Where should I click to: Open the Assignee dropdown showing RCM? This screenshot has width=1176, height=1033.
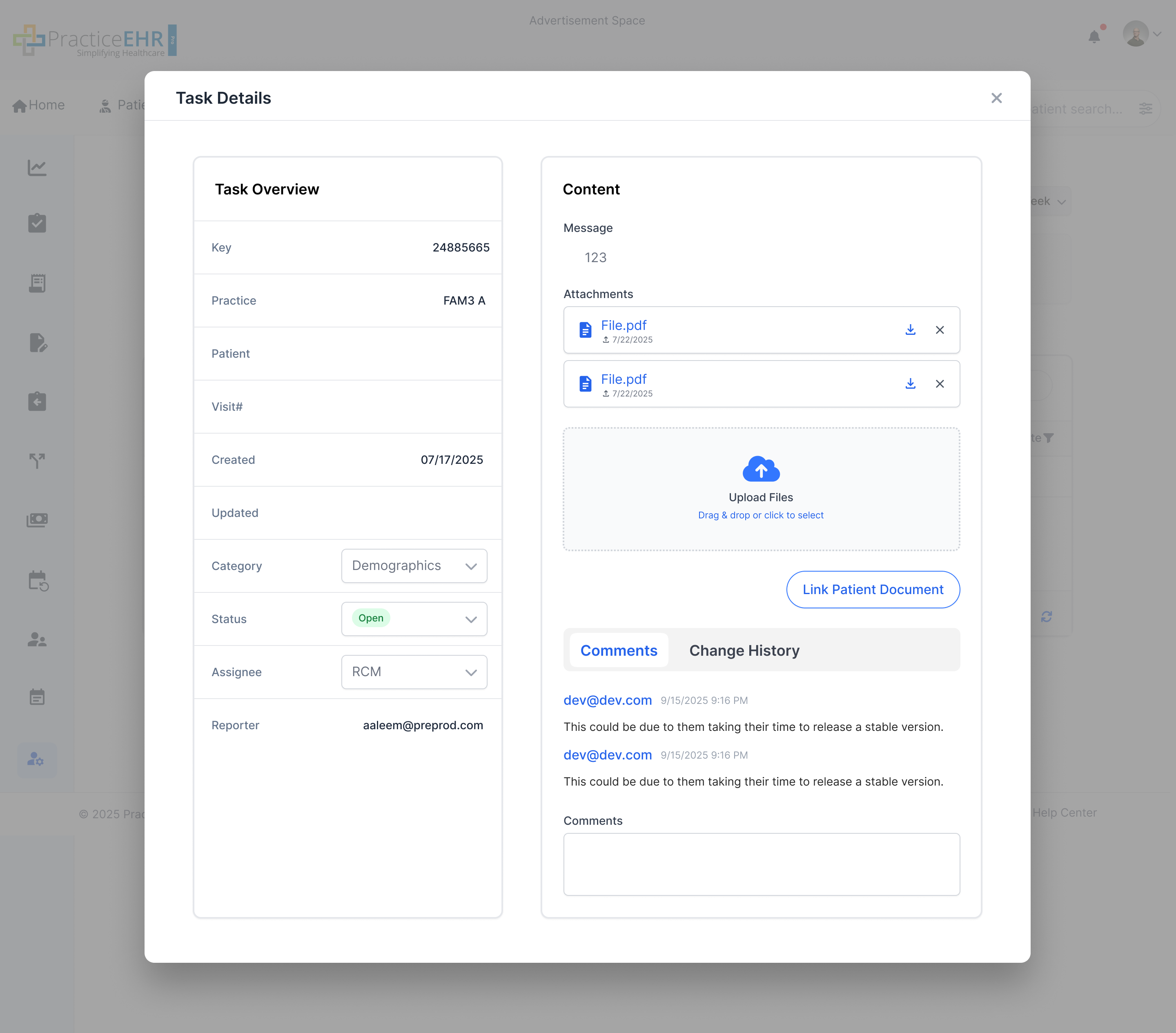414,672
